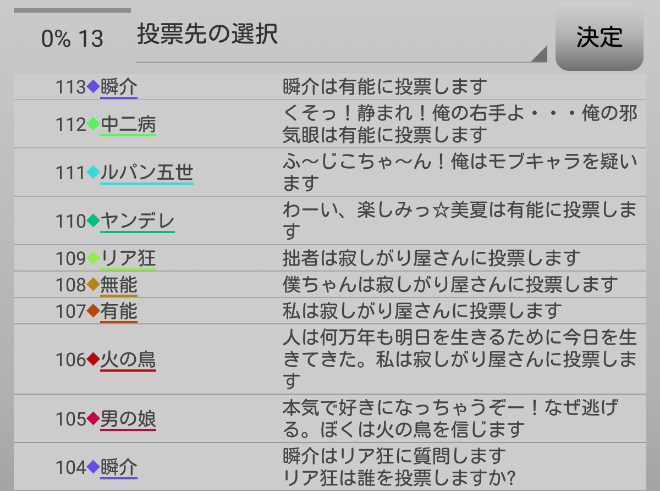Click the yellow diamond icon beside 無能
Image resolution: width=660 pixels, height=491 pixels.
[x=93, y=285]
